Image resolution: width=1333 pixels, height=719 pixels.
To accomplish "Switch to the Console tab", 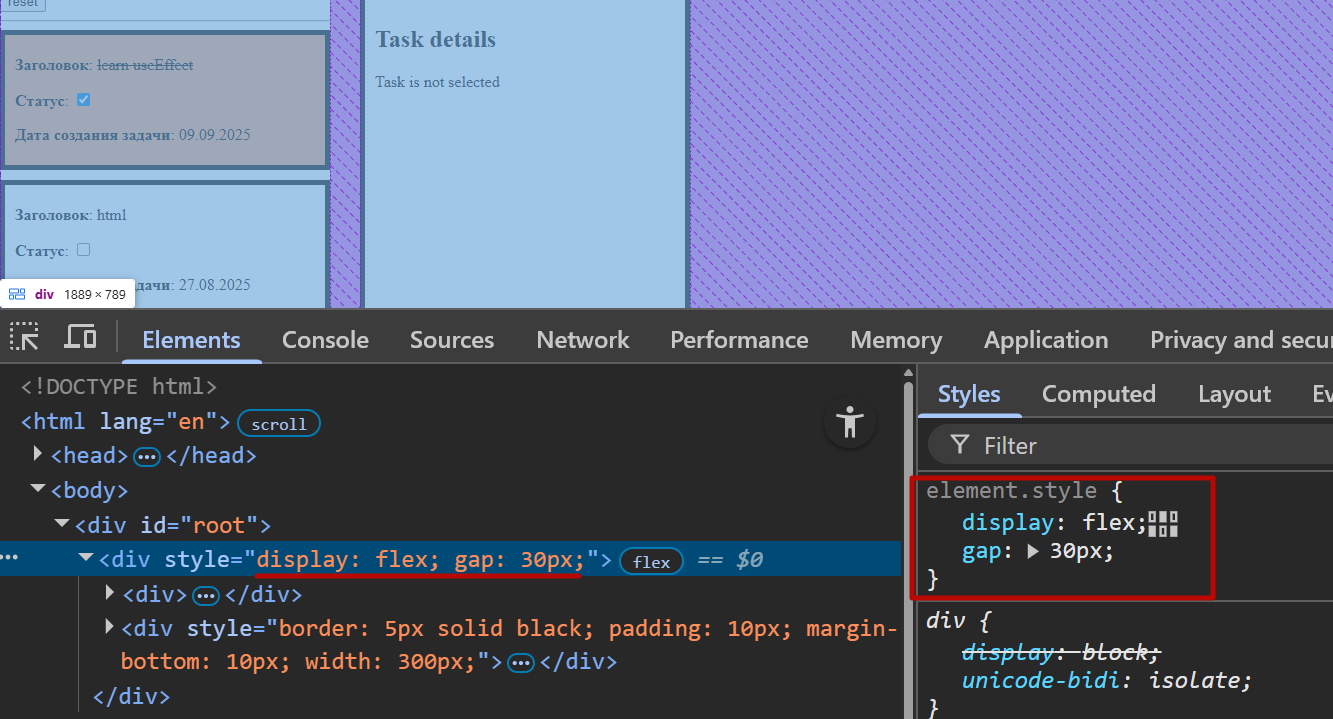I will 325,340.
